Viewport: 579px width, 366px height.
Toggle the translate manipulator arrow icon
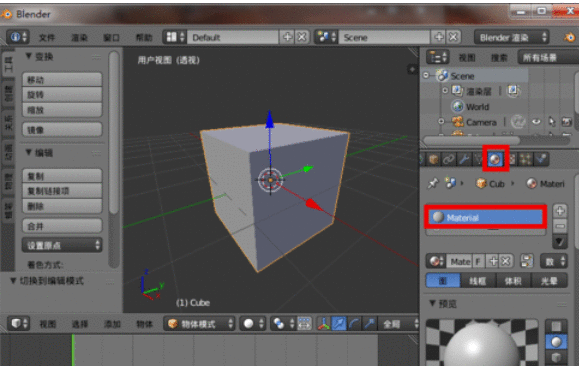click(x=339, y=324)
